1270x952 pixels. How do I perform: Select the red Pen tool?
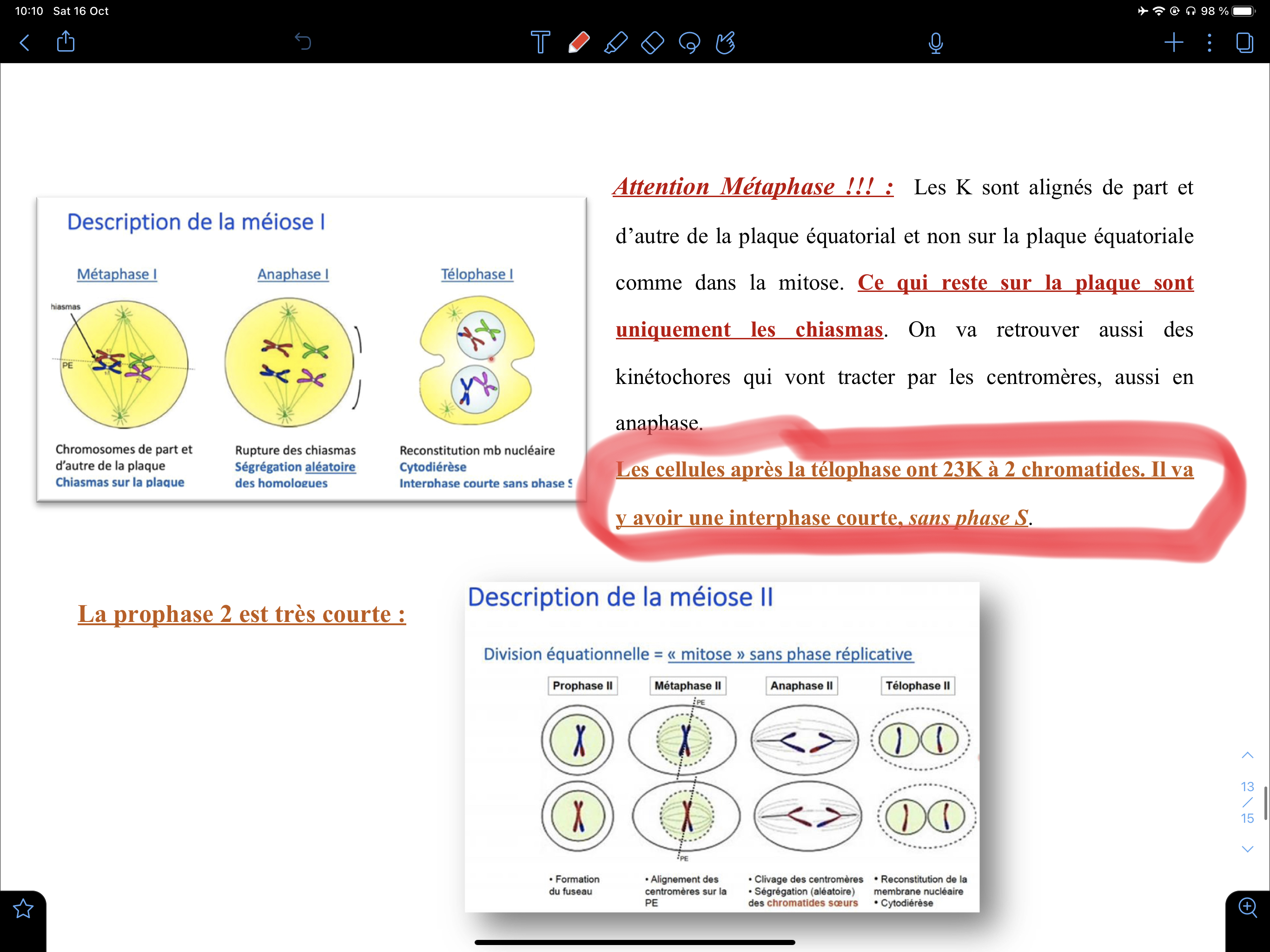579,42
